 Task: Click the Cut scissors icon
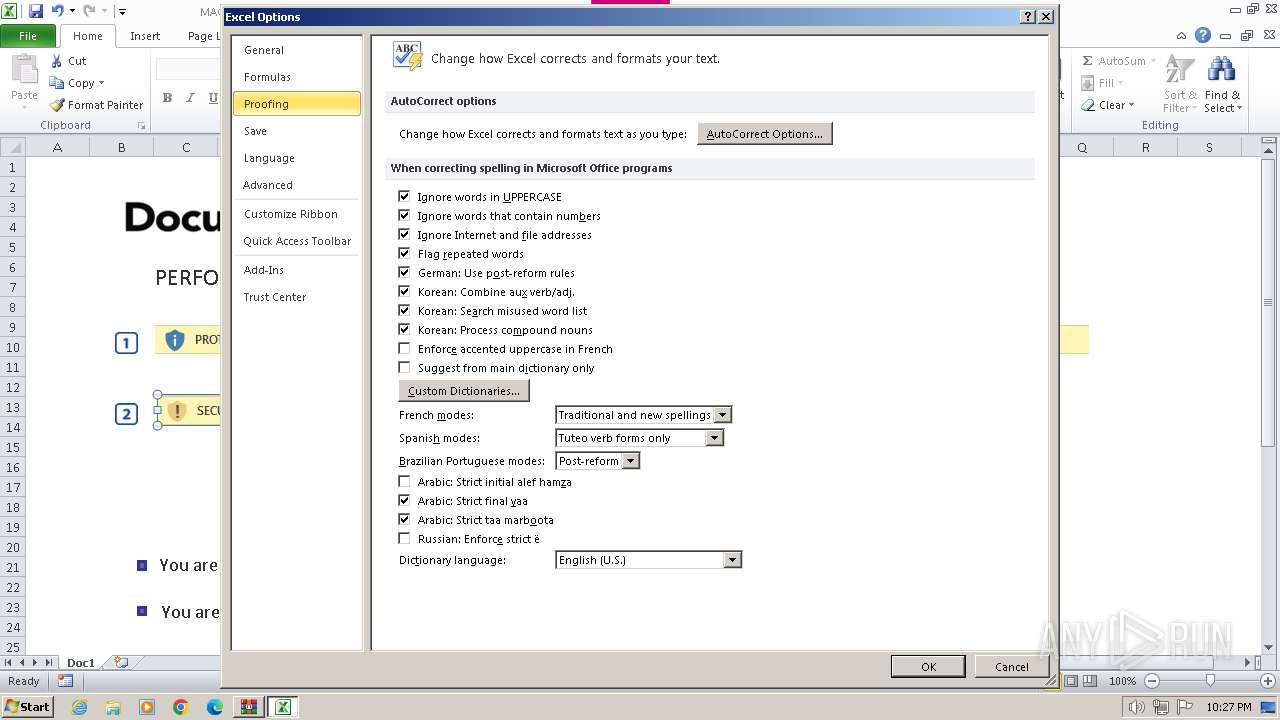point(57,61)
